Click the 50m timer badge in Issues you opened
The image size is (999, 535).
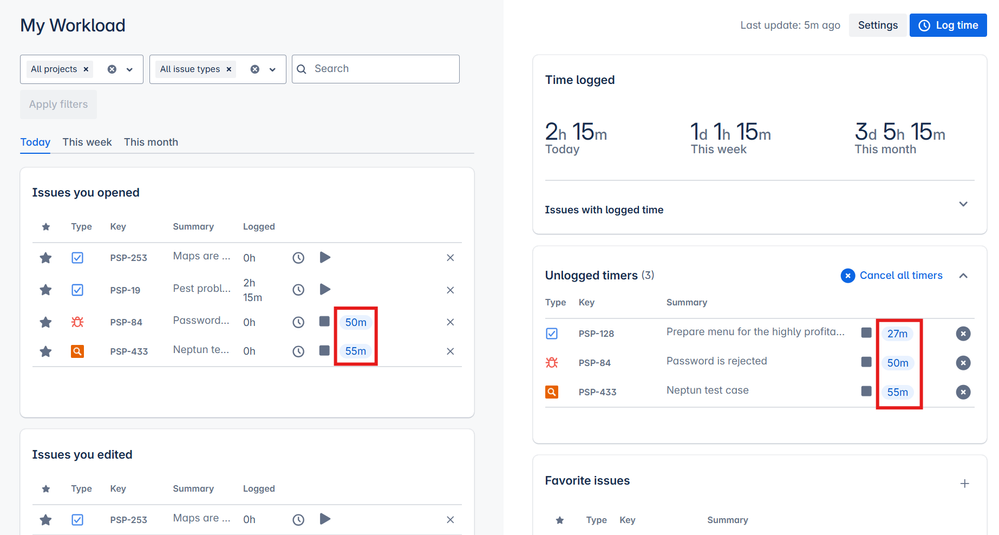[x=356, y=322]
